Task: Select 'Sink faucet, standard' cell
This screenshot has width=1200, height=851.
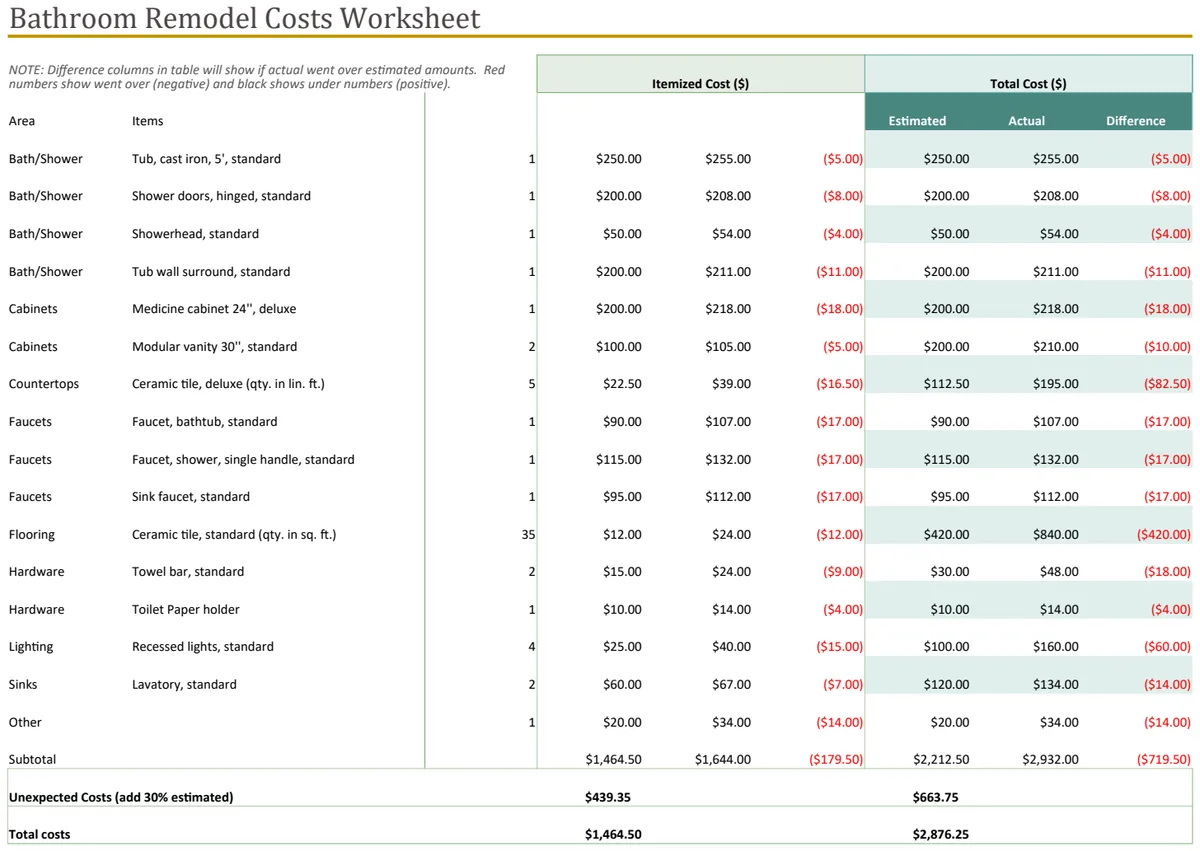Action: 191,497
